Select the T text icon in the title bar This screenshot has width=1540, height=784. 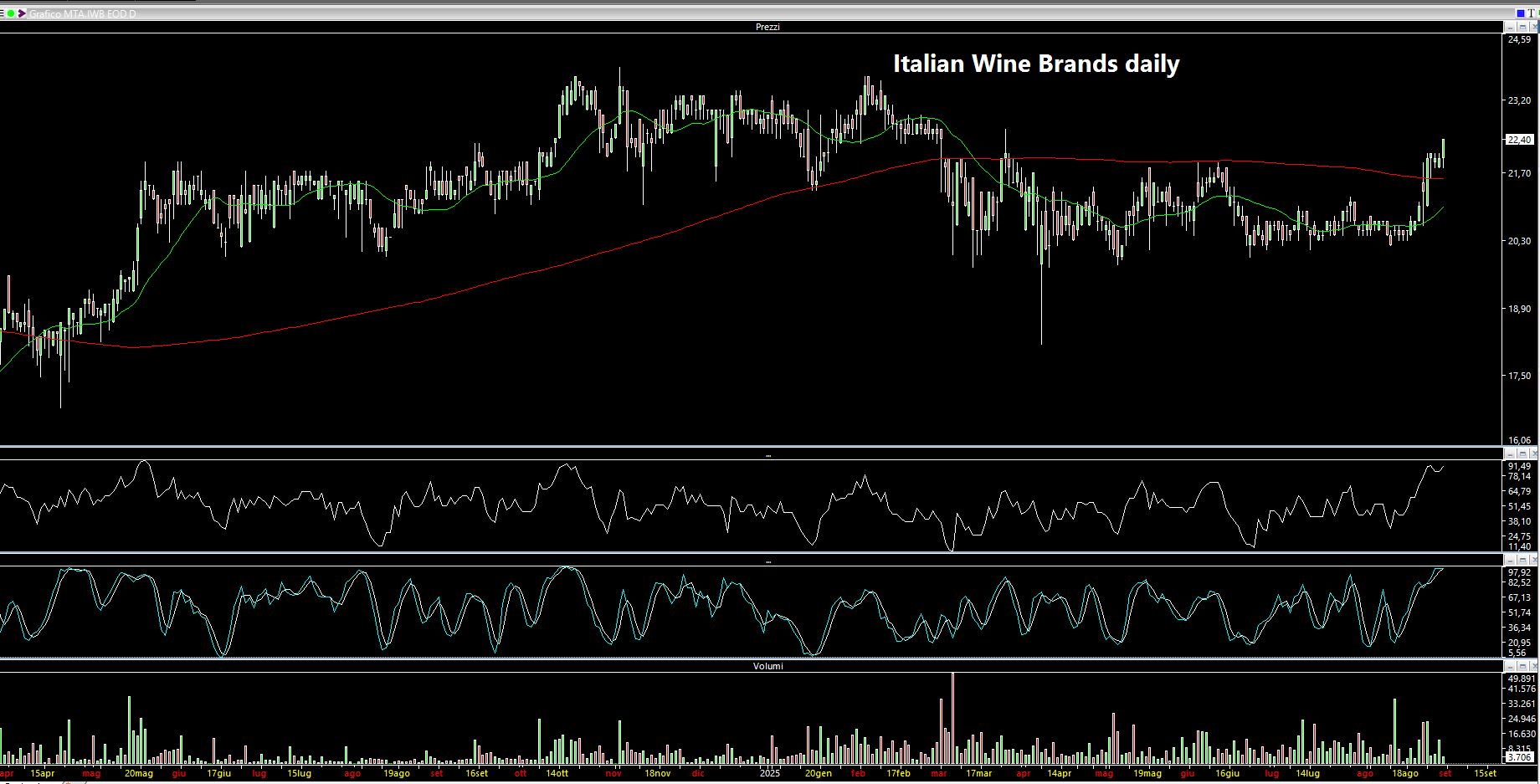(x=1532, y=13)
